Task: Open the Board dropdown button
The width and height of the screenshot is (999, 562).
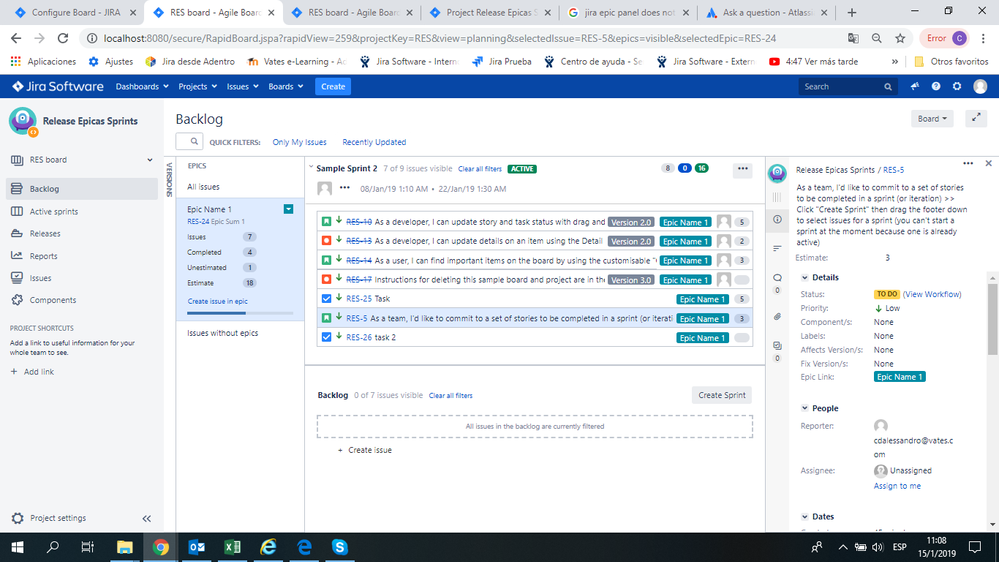Action: pyautogui.click(x=932, y=119)
